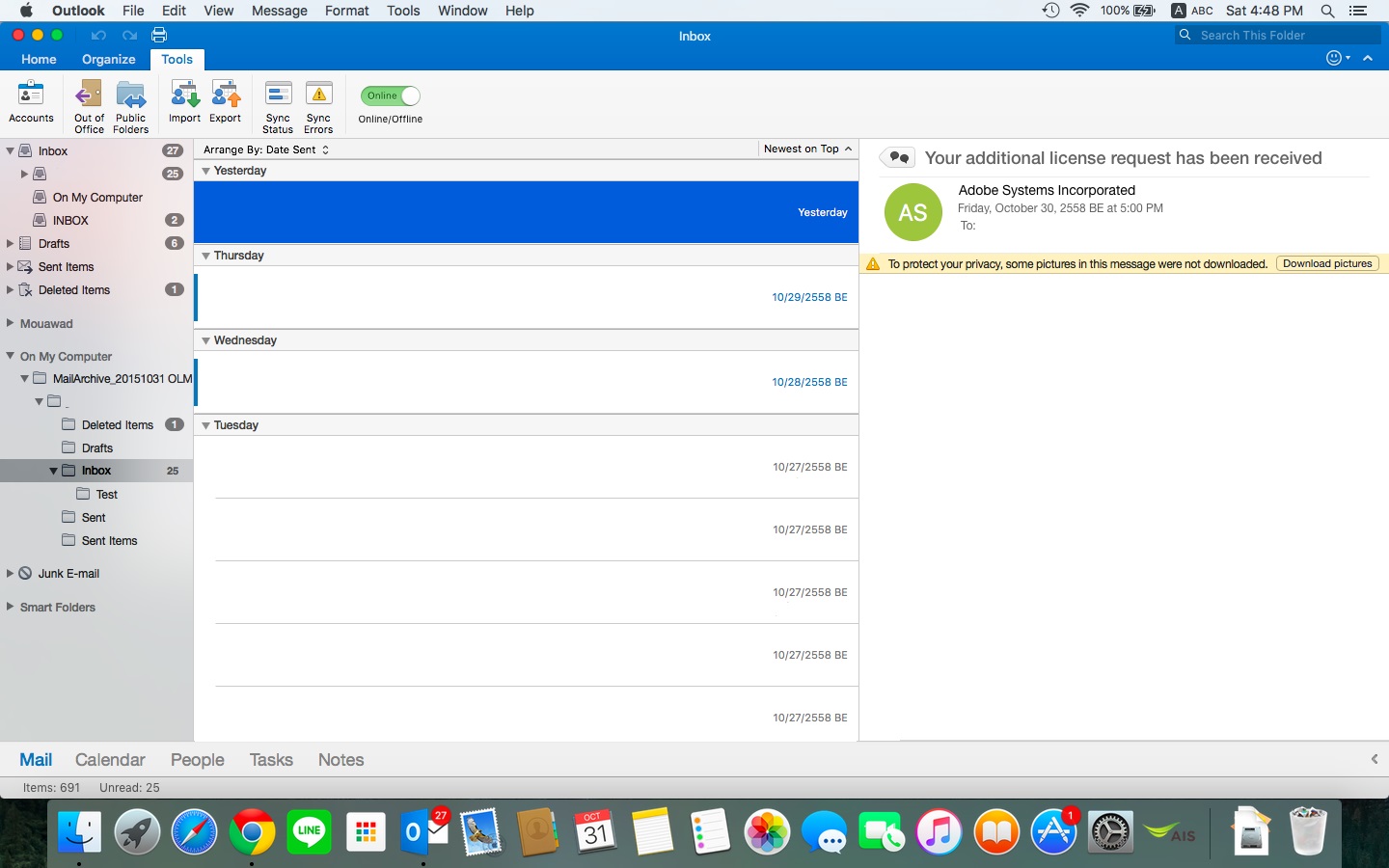Collapse the bottom navigation bar arrow
This screenshot has height=868, width=1389.
(1375, 759)
